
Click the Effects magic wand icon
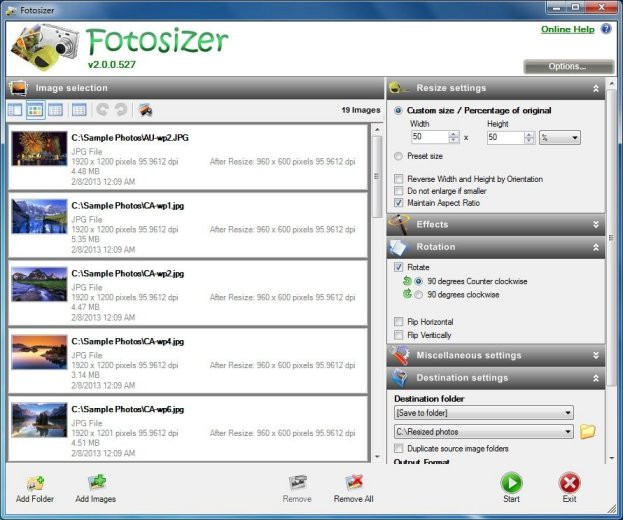(399, 224)
